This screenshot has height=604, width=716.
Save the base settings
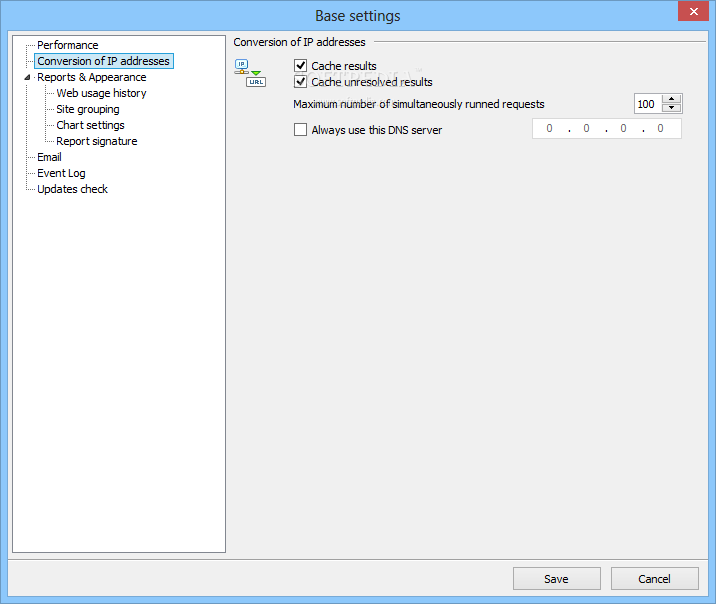click(x=557, y=579)
